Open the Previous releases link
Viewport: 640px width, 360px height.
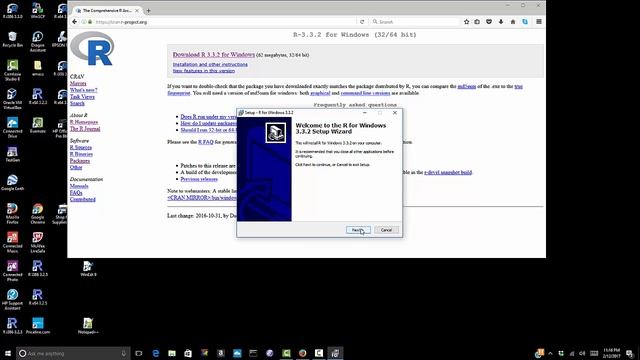199,179
